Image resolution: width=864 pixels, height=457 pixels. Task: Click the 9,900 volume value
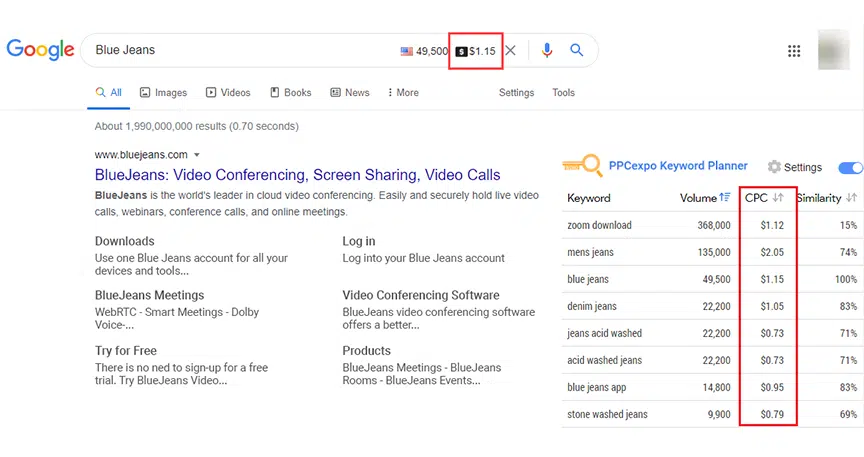[x=719, y=414]
